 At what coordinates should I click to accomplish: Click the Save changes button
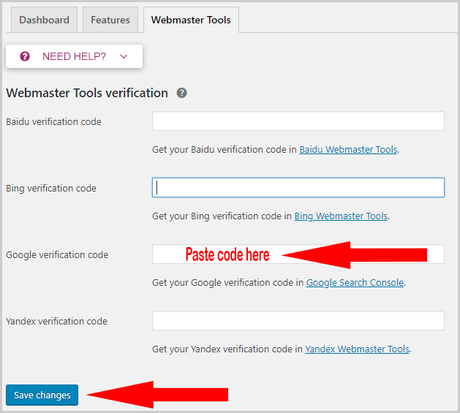point(42,395)
